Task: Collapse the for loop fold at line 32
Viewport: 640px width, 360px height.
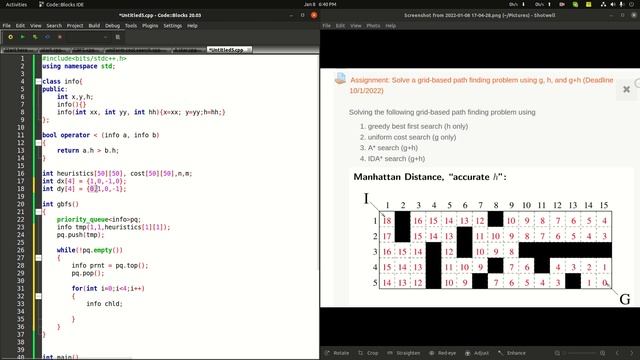Action: pyautogui.click(x=38, y=296)
